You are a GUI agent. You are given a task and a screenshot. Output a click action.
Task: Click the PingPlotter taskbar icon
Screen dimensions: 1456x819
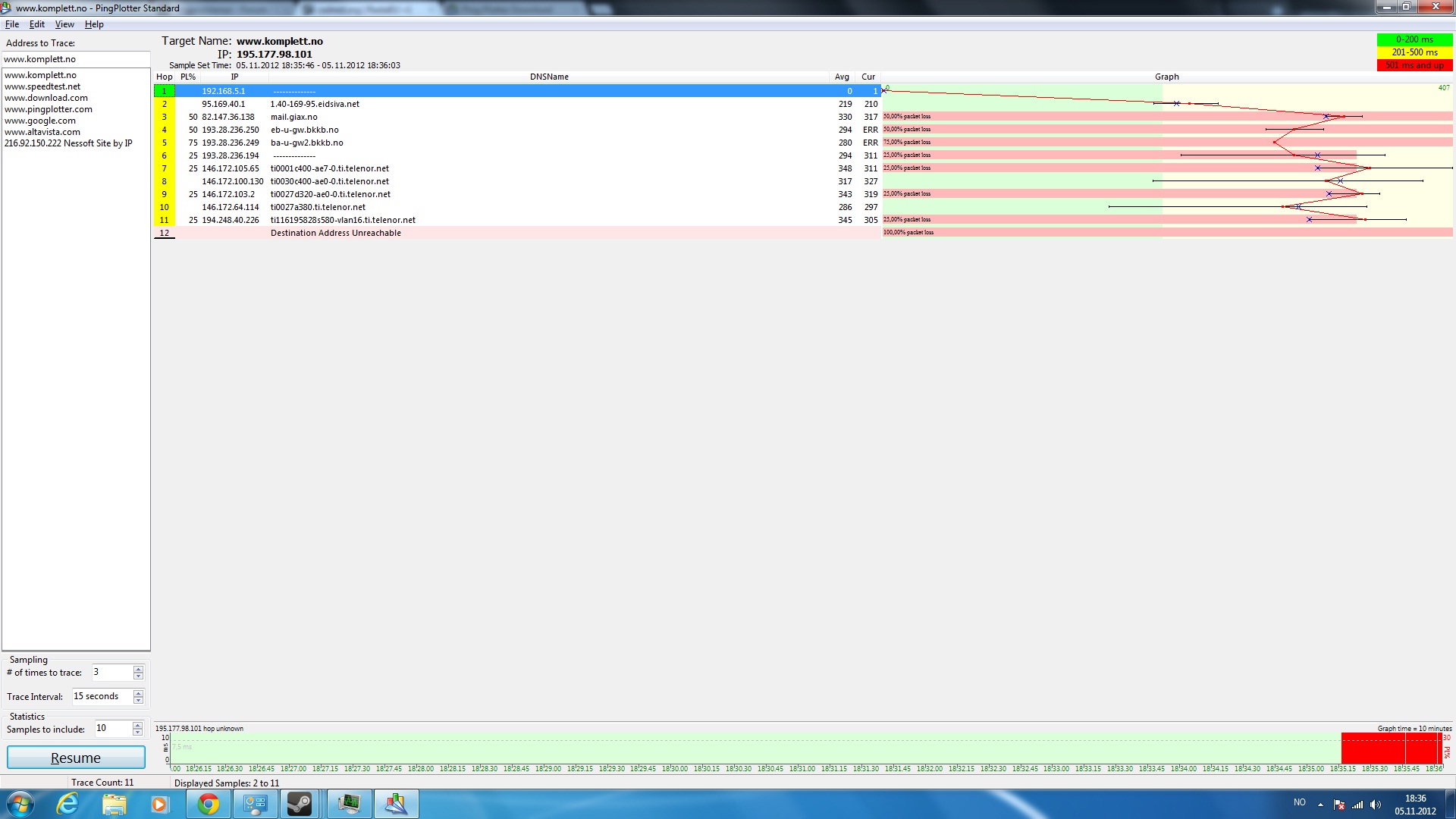(x=395, y=804)
